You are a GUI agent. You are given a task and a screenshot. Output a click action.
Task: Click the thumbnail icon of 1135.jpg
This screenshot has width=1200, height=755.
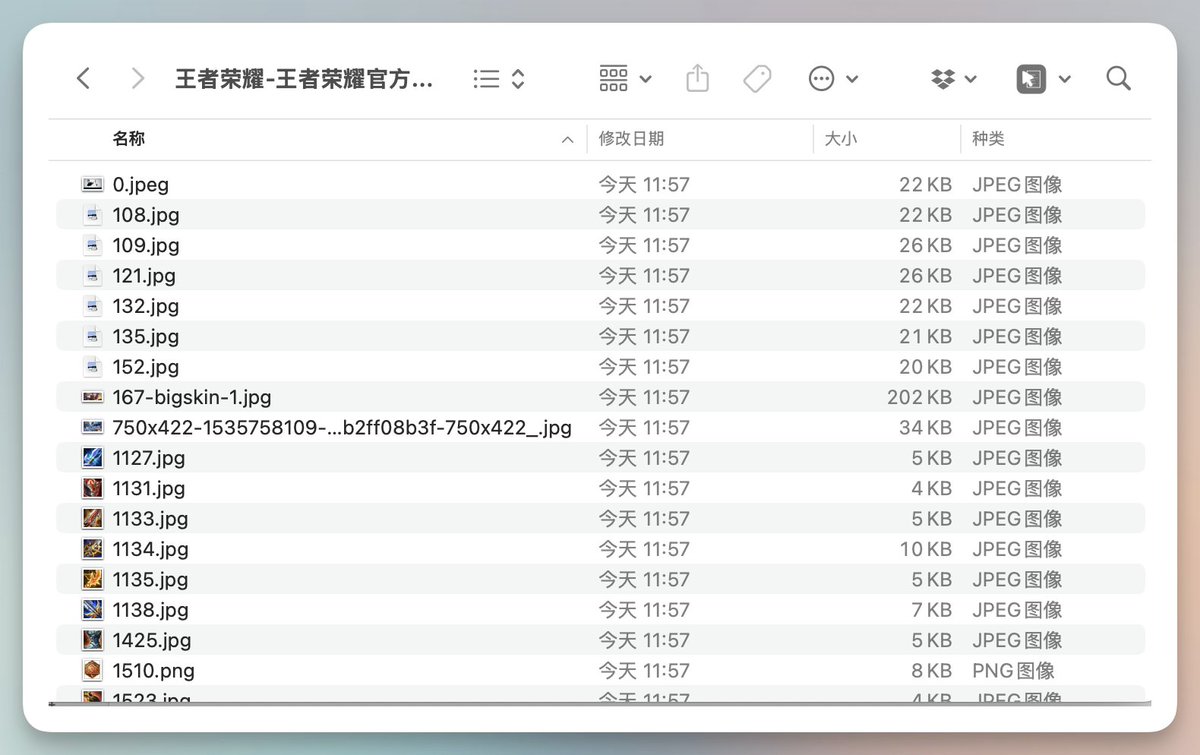coord(93,579)
